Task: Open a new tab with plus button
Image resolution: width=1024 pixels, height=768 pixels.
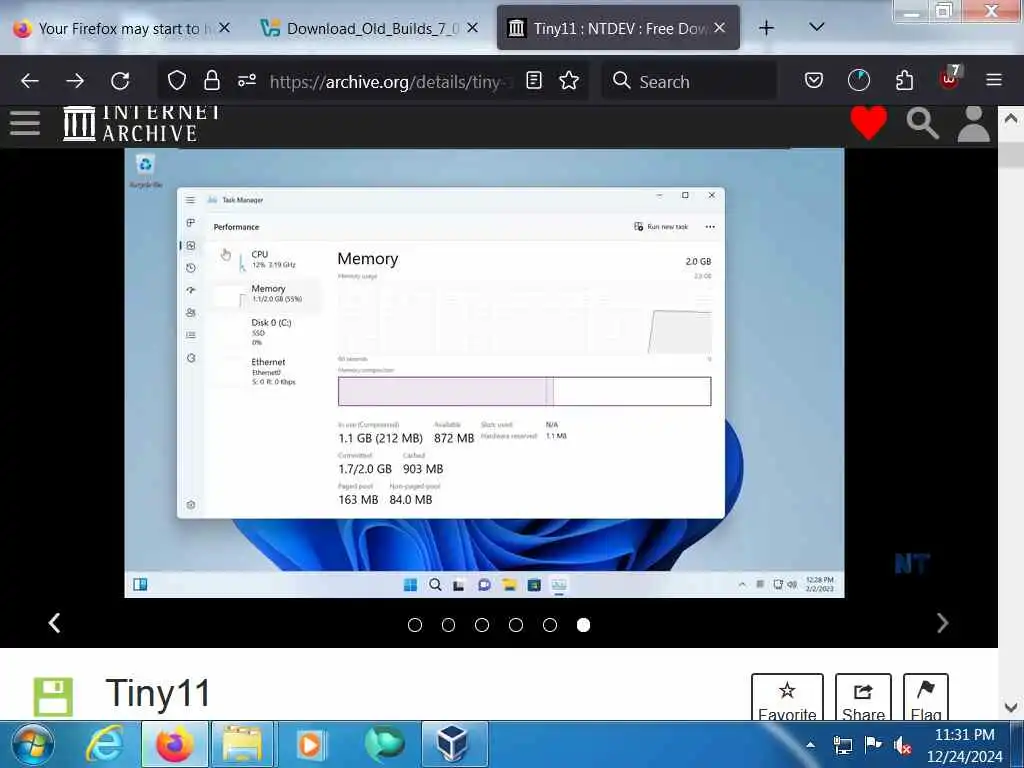Action: [x=767, y=27]
